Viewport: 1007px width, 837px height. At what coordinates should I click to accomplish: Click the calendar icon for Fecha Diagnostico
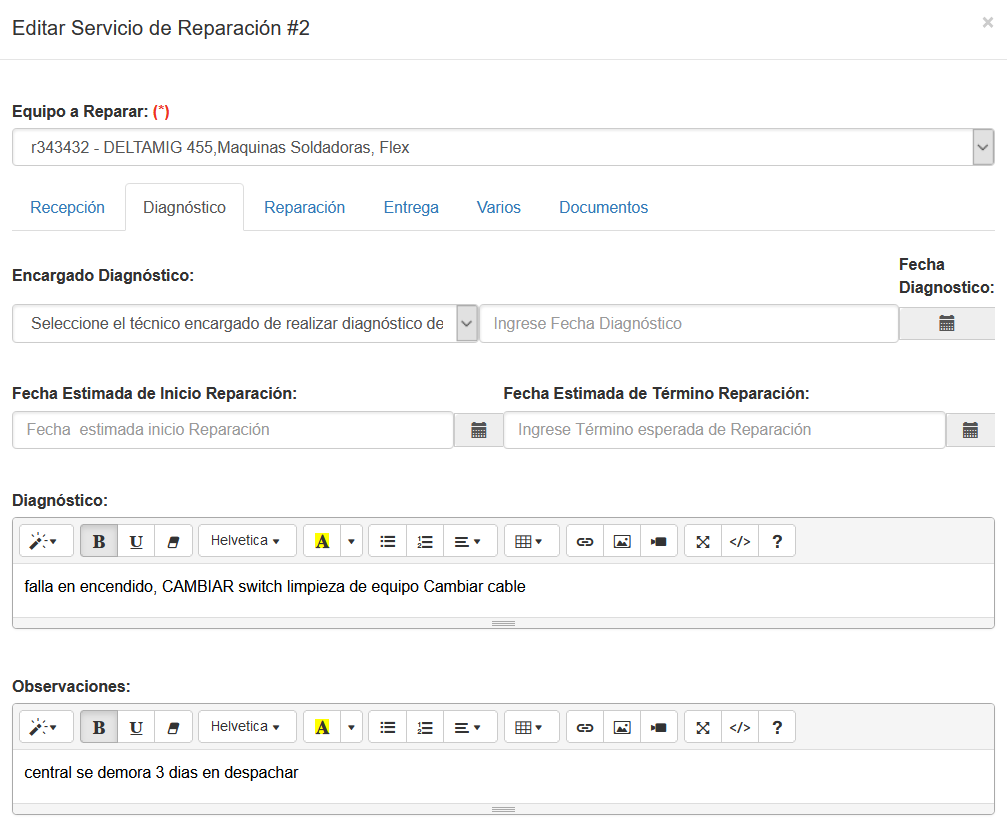point(946,323)
